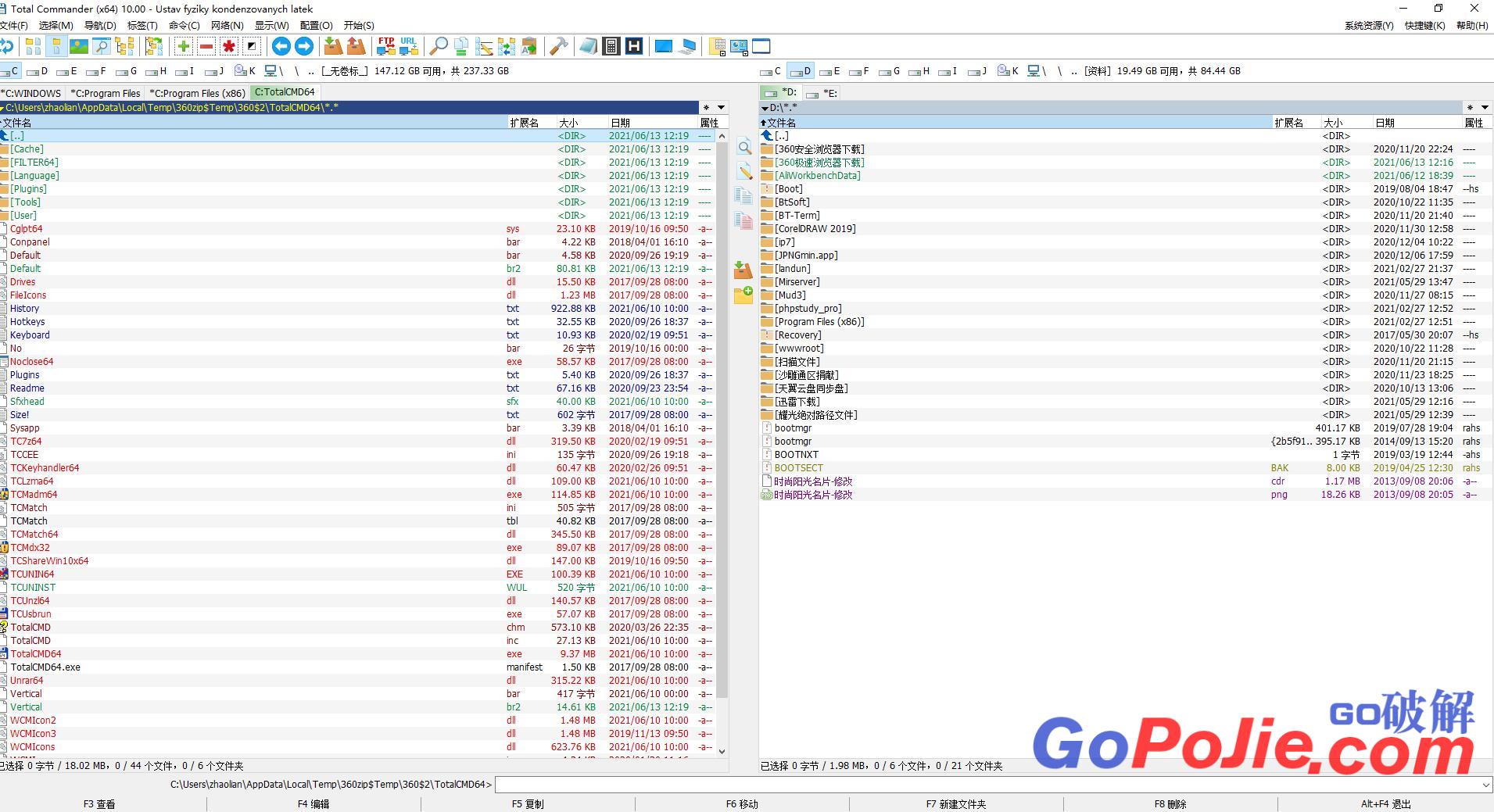1494x812 pixels.
Task: Click the restore selection icon
Action: point(252,47)
